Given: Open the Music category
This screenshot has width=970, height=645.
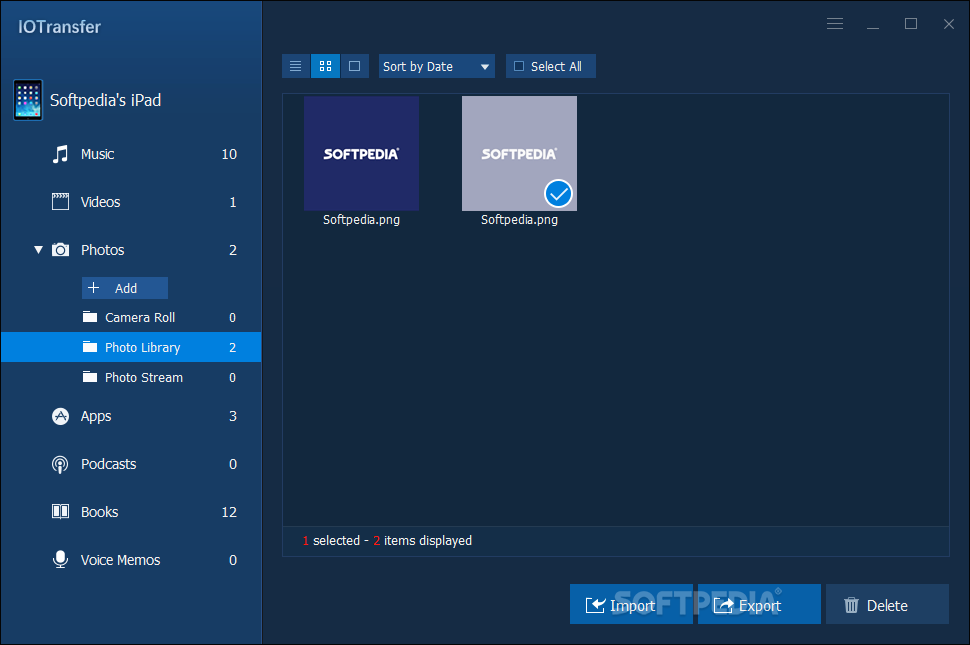Looking at the screenshot, I should coord(131,154).
